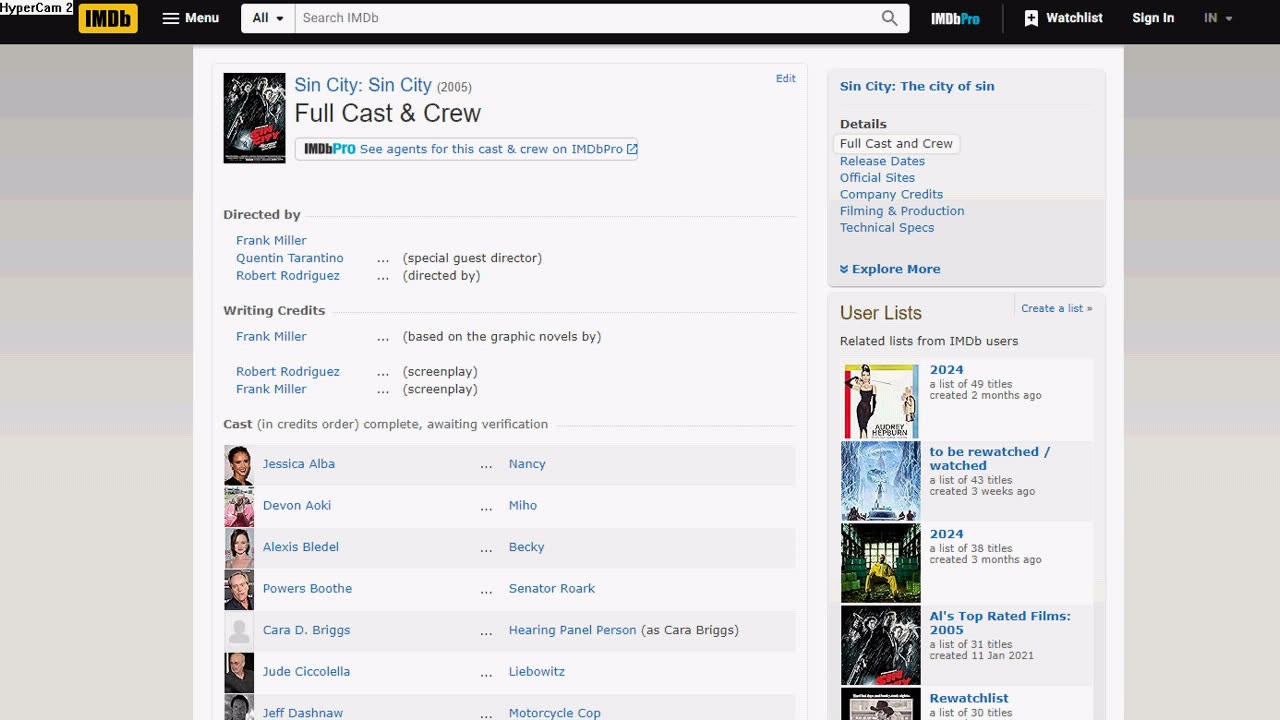Click Al's Top Rated Films list thumbnail

pyautogui.click(x=881, y=645)
